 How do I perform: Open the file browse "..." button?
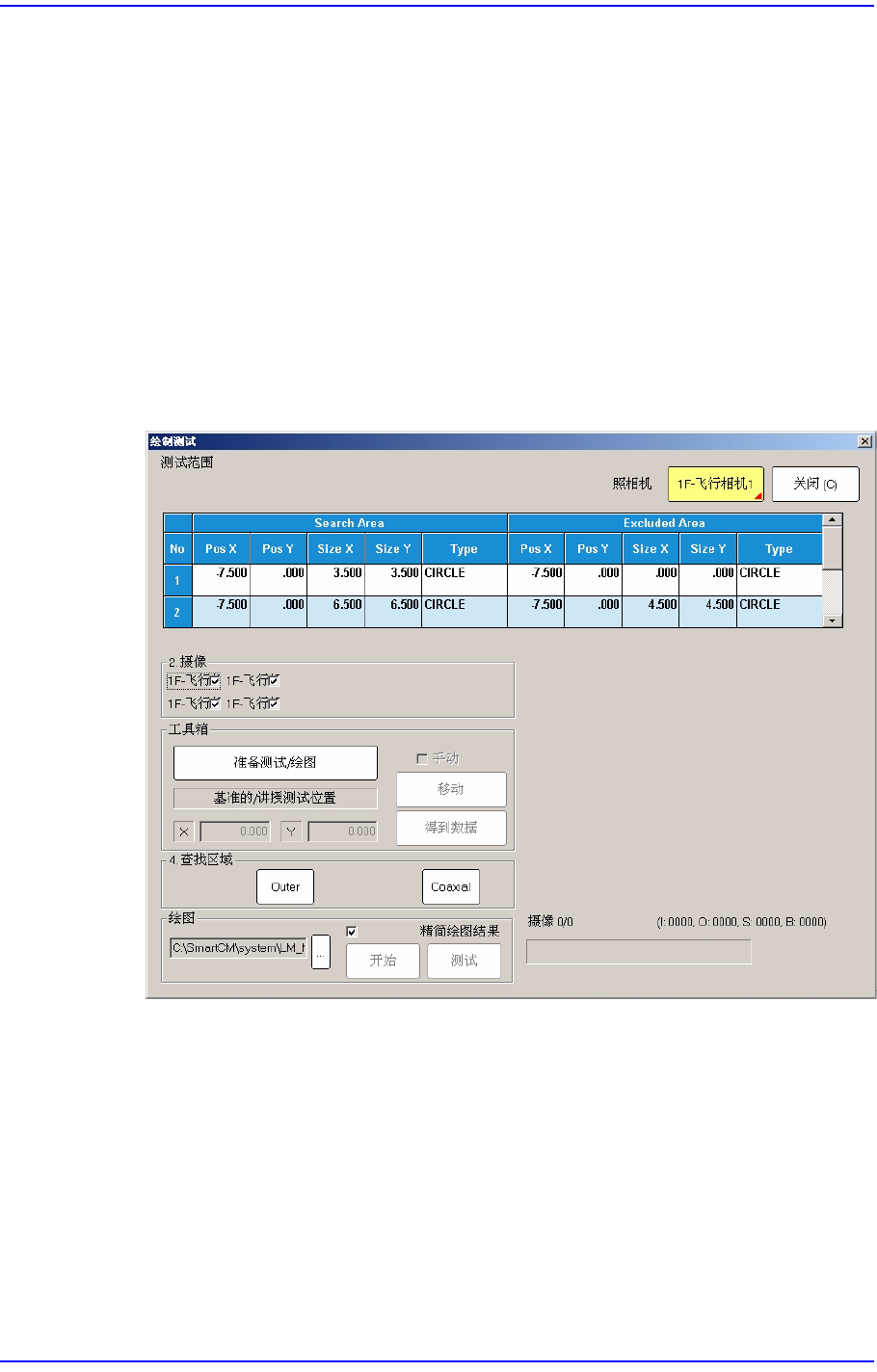pyautogui.click(x=321, y=952)
